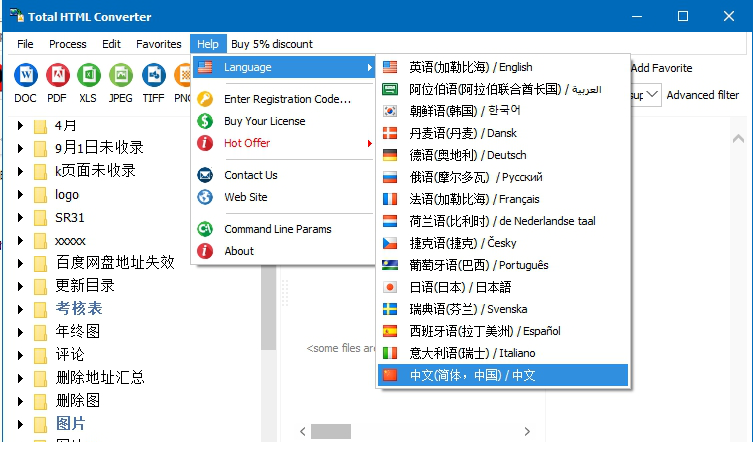The image size is (753, 459).
Task: Click horizontal scrollbar left arrow
Action: tap(303, 432)
